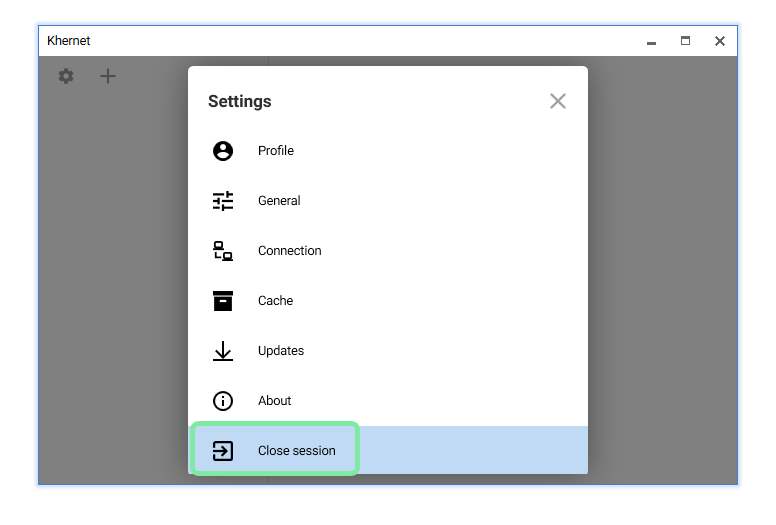The height and width of the screenshot is (525, 776).
Task: Click the Profile person icon
Action: (223, 151)
